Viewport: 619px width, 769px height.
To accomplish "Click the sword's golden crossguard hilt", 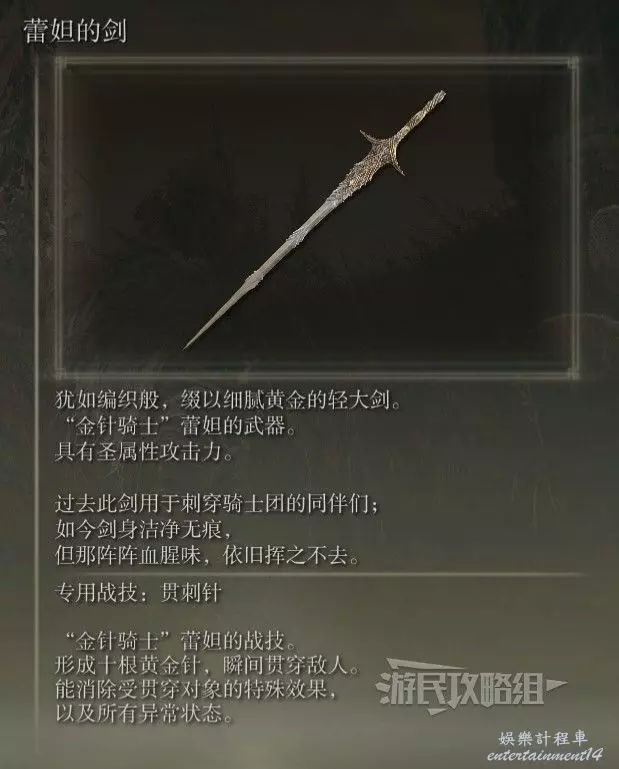I will 383,153.
